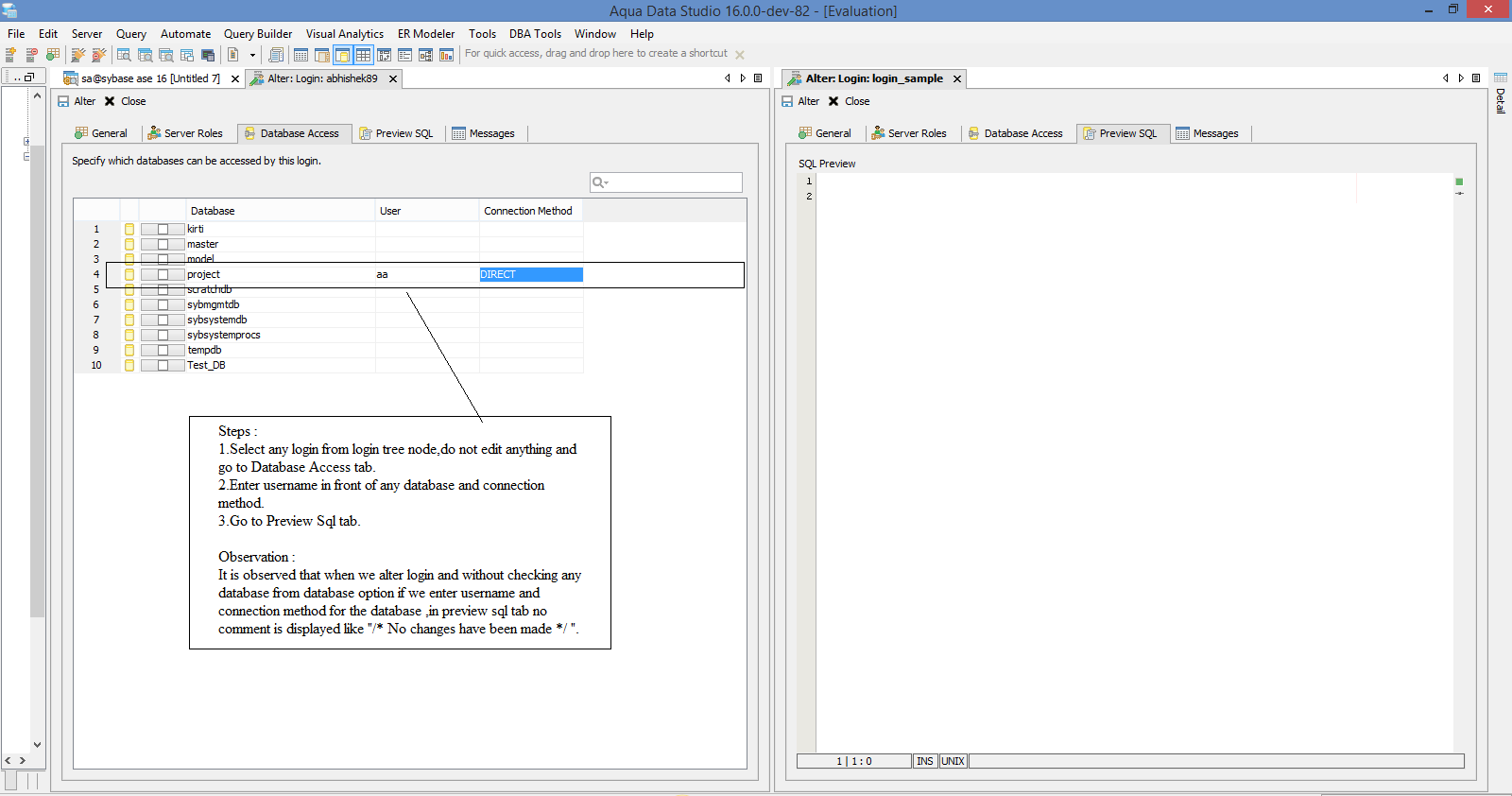This screenshot has width=1512, height=796.
Task: Click the sidebar scroll down arrow
Action: 37,745
